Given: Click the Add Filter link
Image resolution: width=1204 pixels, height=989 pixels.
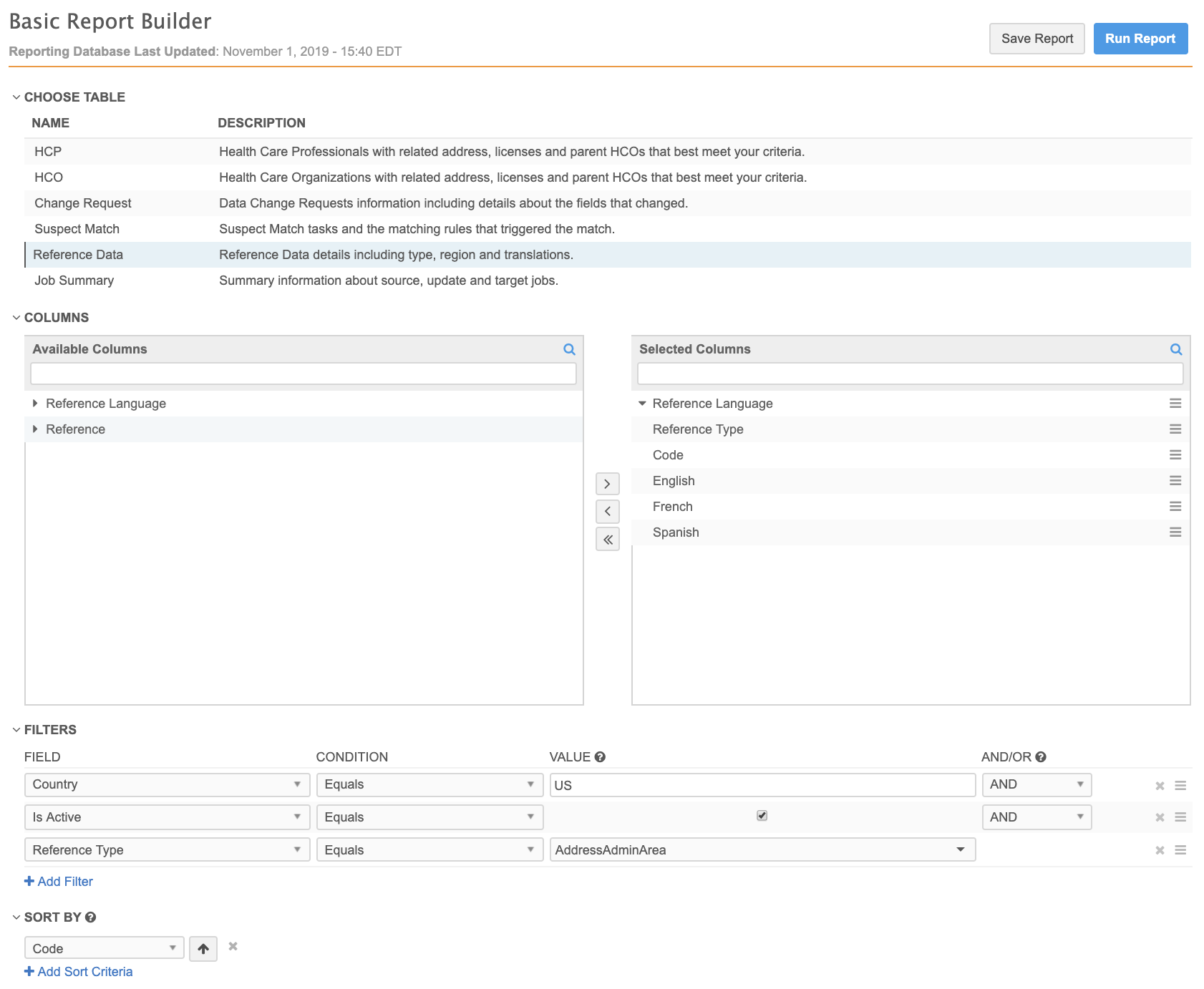Looking at the screenshot, I should (59, 882).
